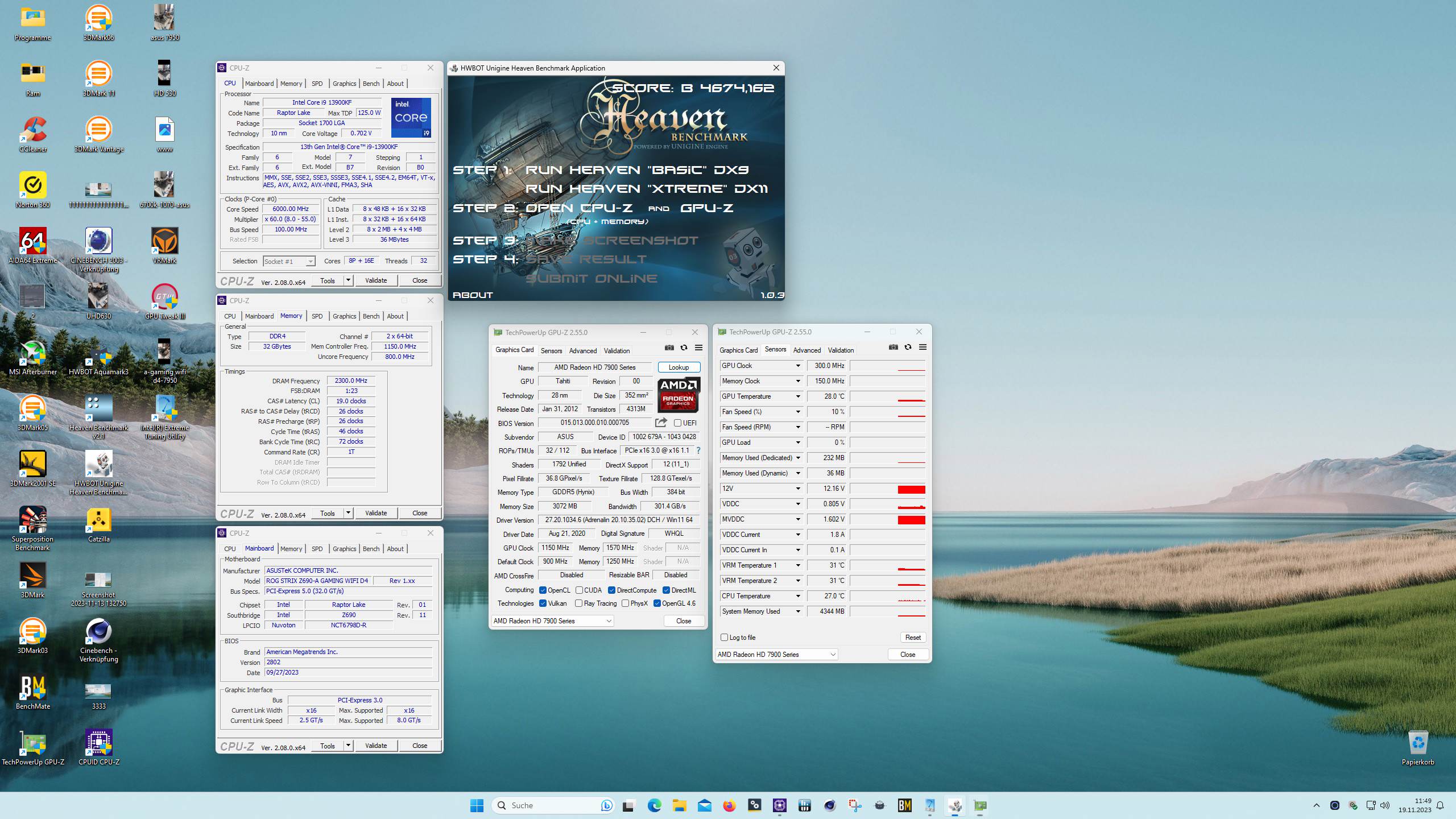Open the hamburger menu in GPU-Z Sensors window
Viewport: 1456px width, 819px height.
coord(923,347)
